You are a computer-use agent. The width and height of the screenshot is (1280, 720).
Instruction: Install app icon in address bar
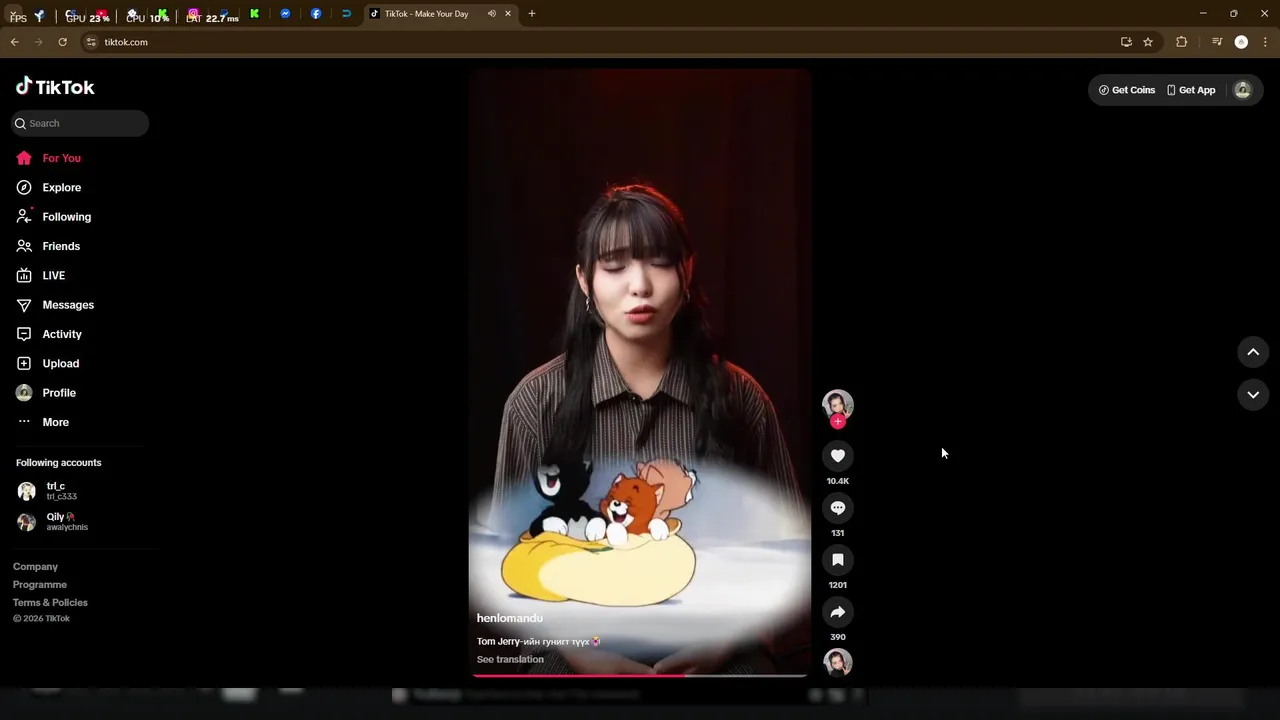coord(1126,42)
